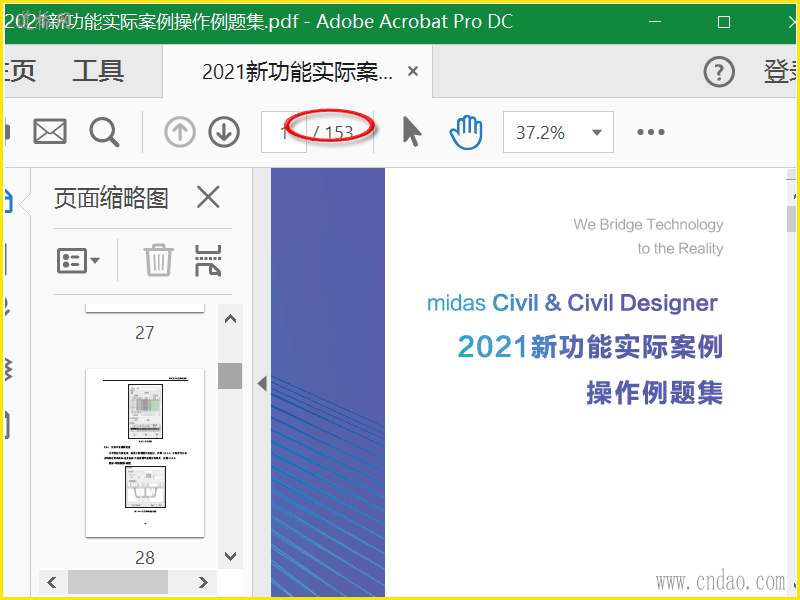The width and height of the screenshot is (800, 600).
Task: Open the 37.2% zoom level dropdown
Action: [x=558, y=132]
